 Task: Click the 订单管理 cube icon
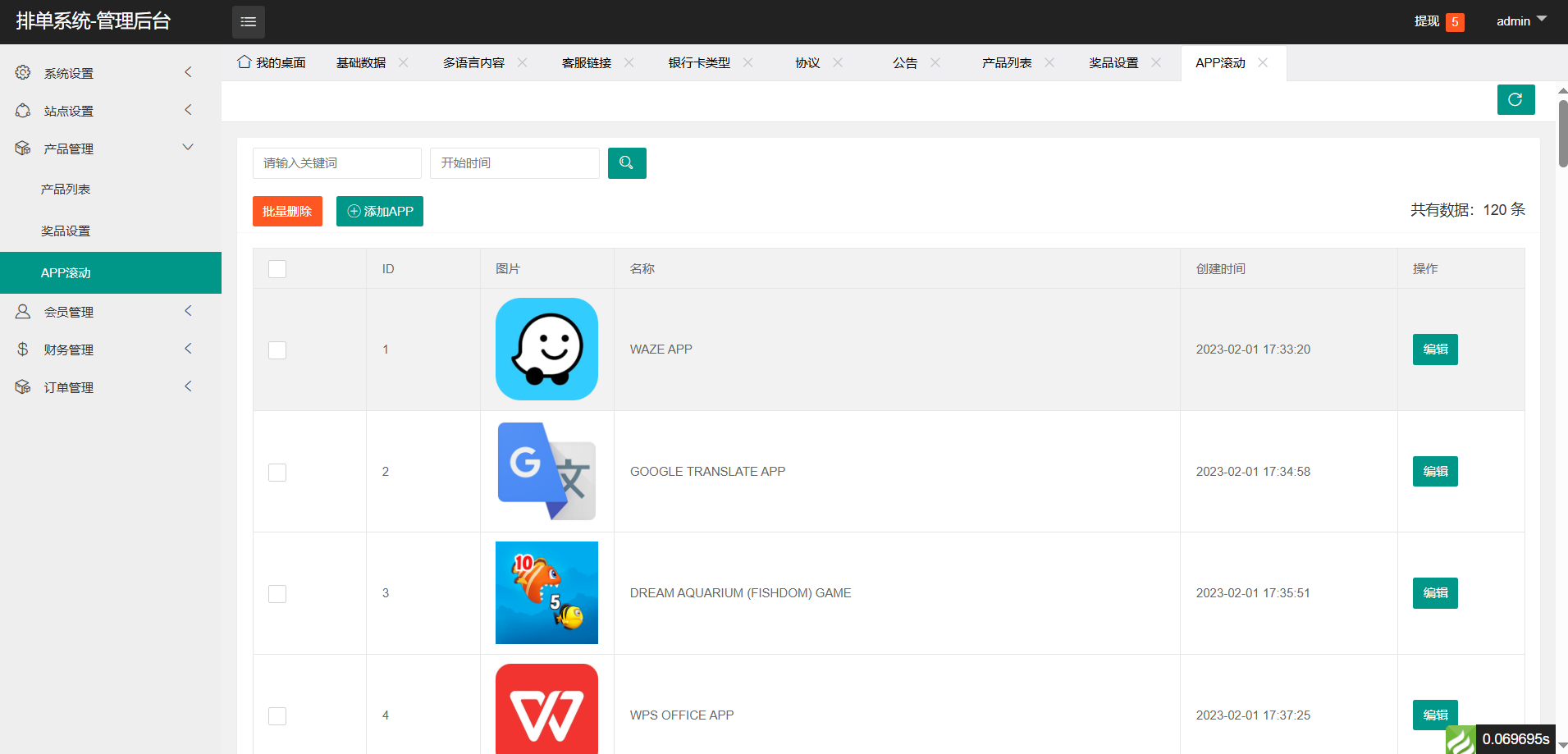coord(23,387)
